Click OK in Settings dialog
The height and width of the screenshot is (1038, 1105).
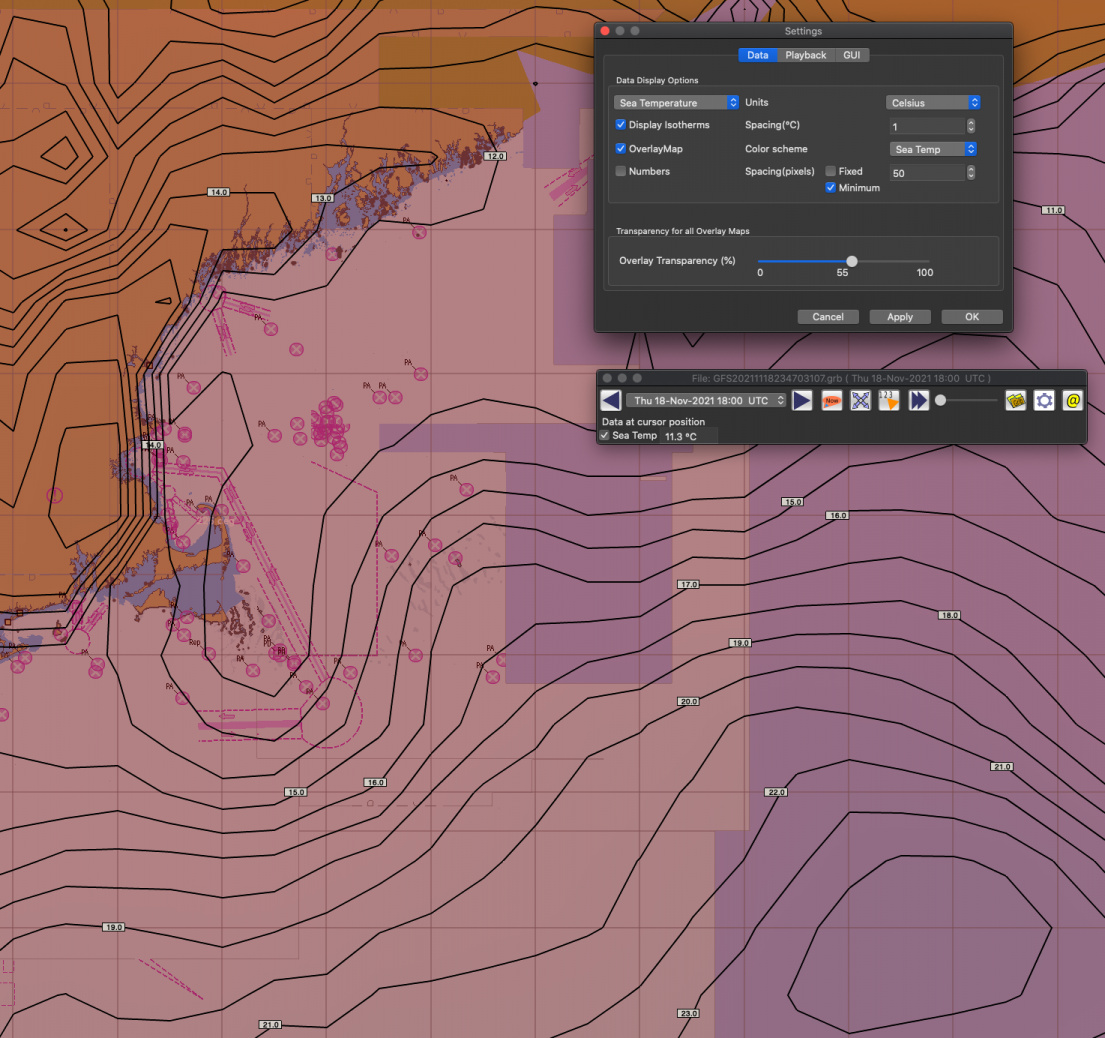[972, 317]
